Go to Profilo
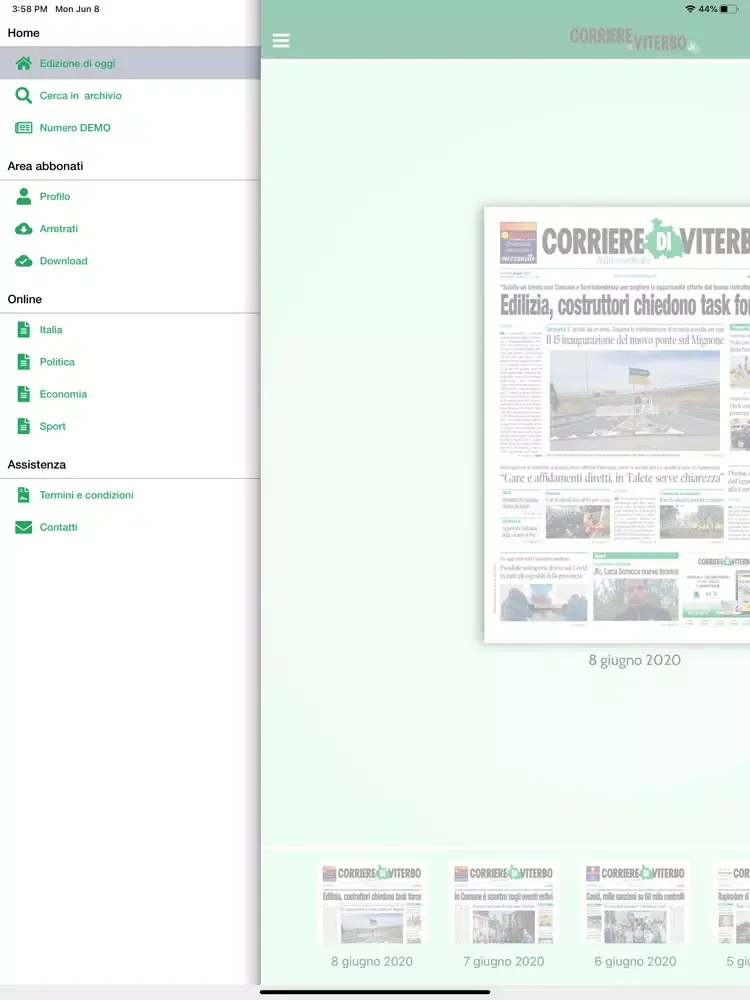The image size is (750, 1000). [x=130, y=196]
